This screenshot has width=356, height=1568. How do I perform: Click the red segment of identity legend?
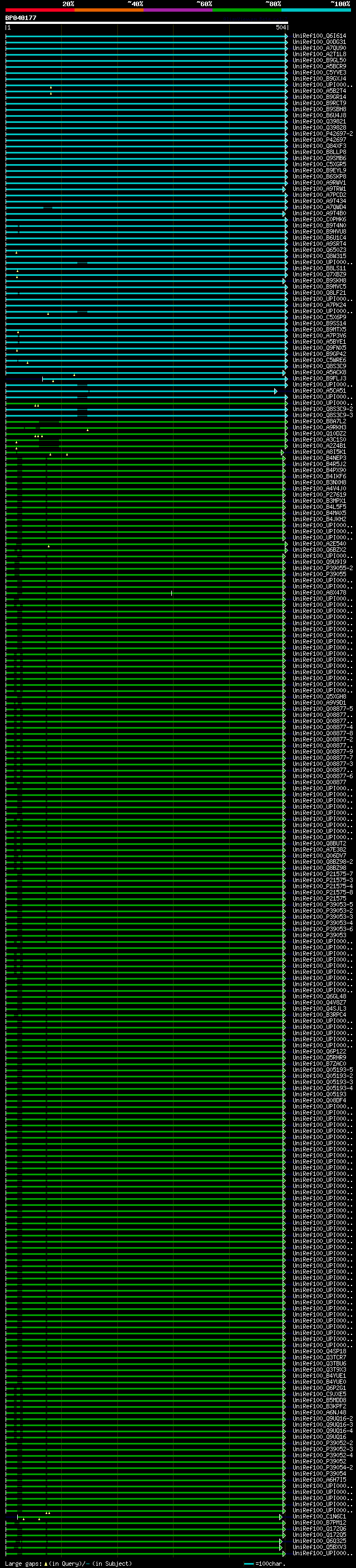pyautogui.click(x=40, y=10)
